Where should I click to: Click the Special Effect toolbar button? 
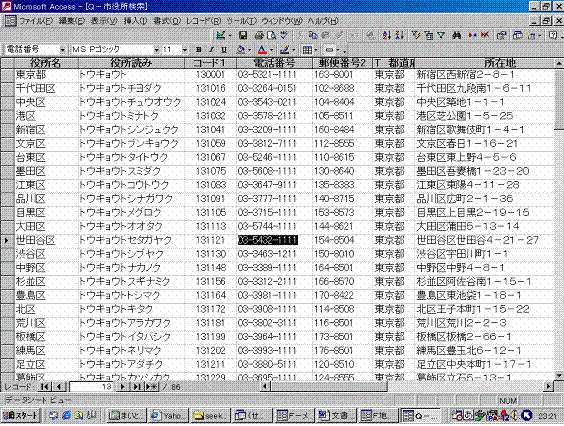point(329,50)
